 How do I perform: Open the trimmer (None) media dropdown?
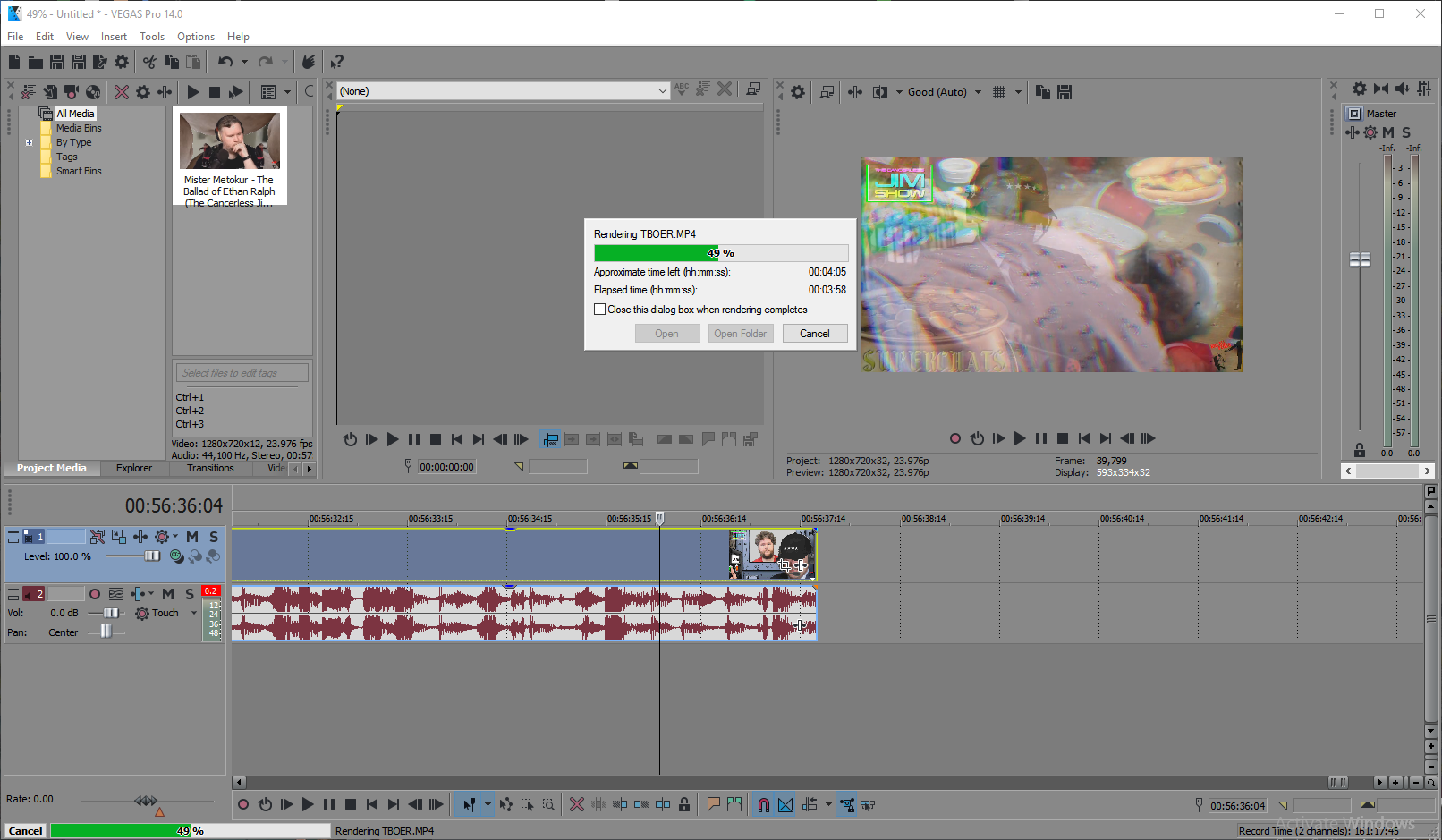click(662, 91)
